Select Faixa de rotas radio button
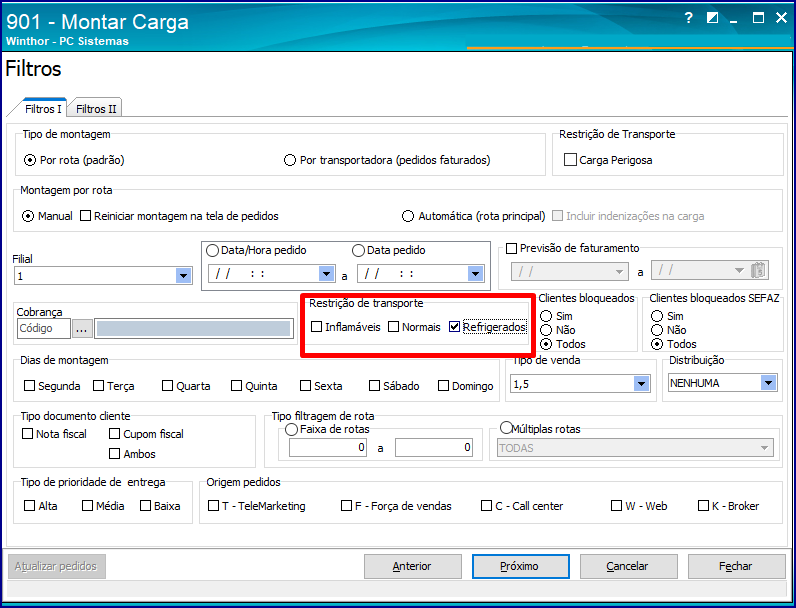Viewport: 796px width, 608px height. click(291, 429)
